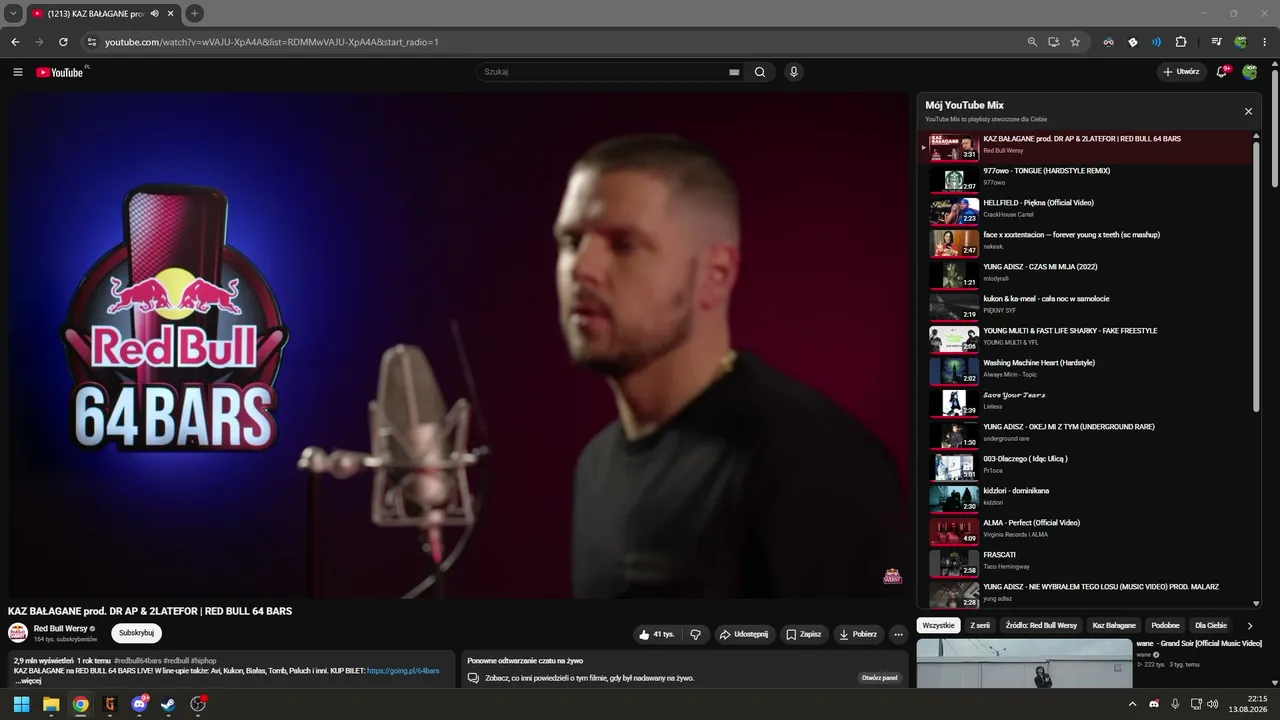Screen dimensions: 1280x720
Task: Close the Mój YouTube Mix panel
Action: pyautogui.click(x=1248, y=111)
